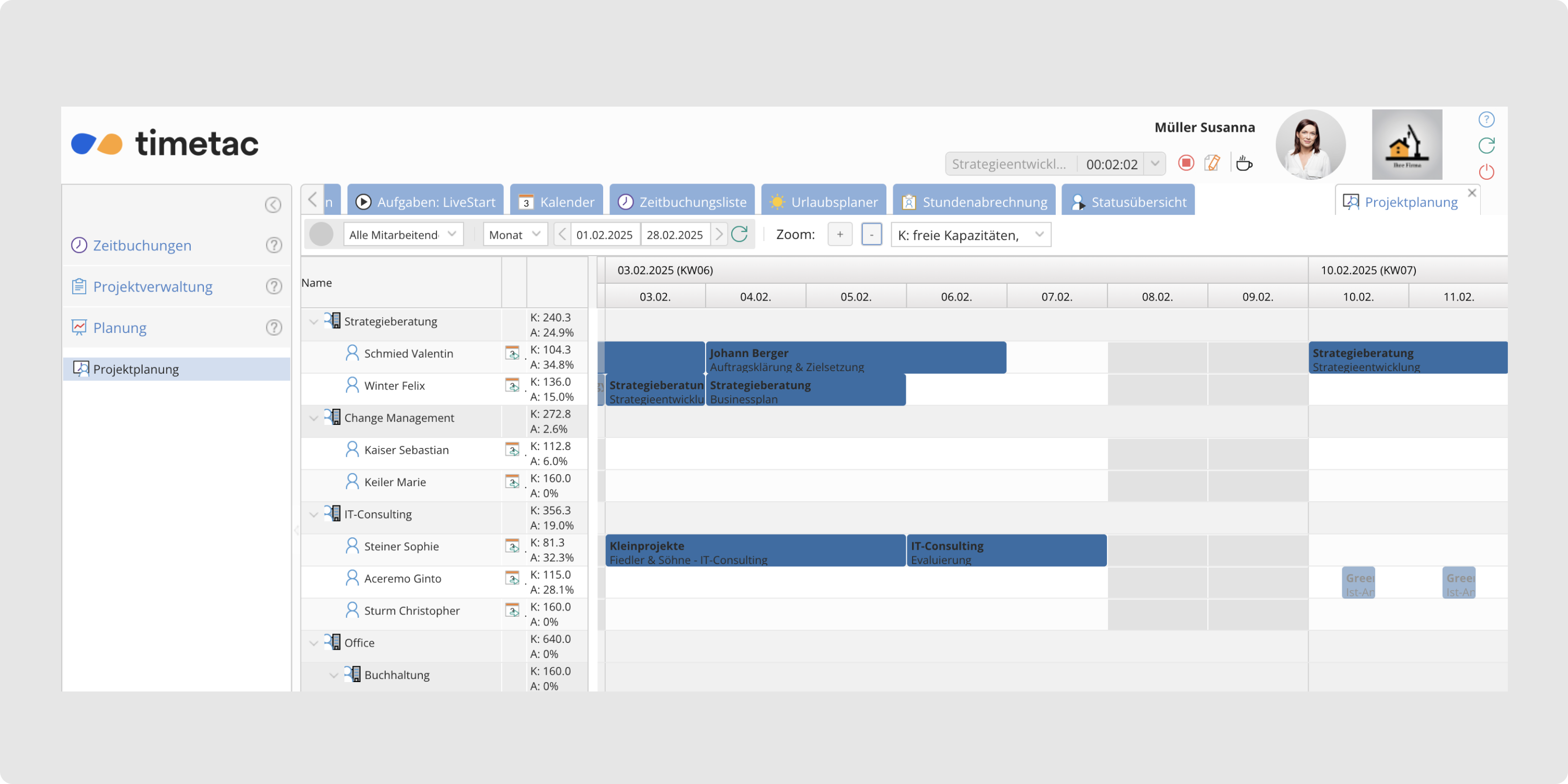1568x784 pixels.
Task: Collapse the sidebar with arrow icon
Action: coord(273,205)
